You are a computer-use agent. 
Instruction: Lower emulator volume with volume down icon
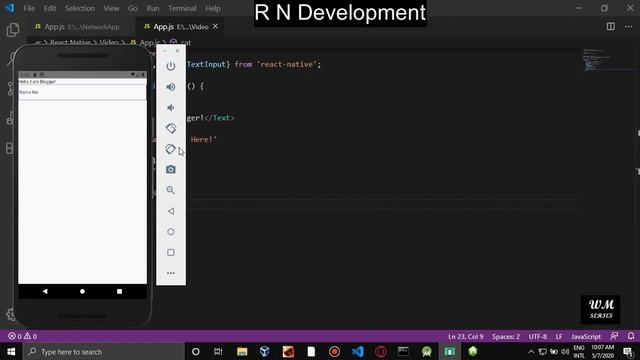click(171, 108)
